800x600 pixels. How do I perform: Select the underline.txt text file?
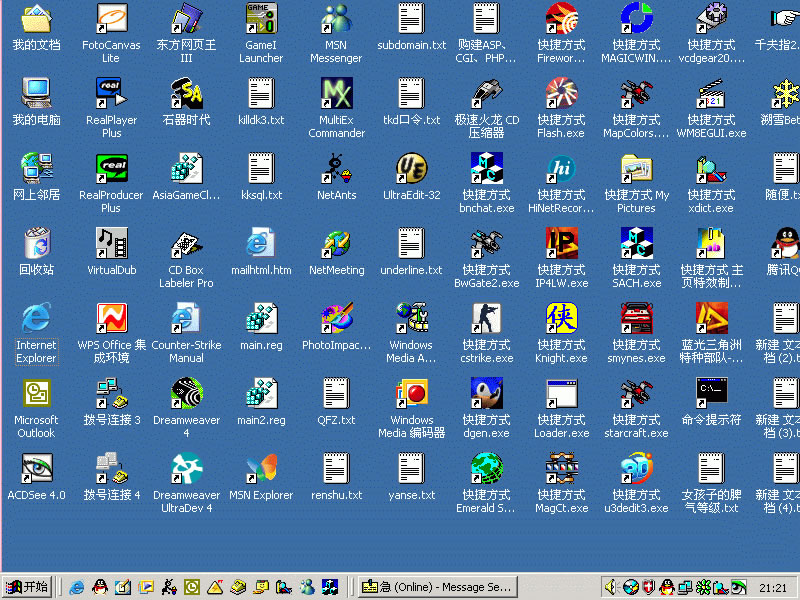pyautogui.click(x=411, y=243)
